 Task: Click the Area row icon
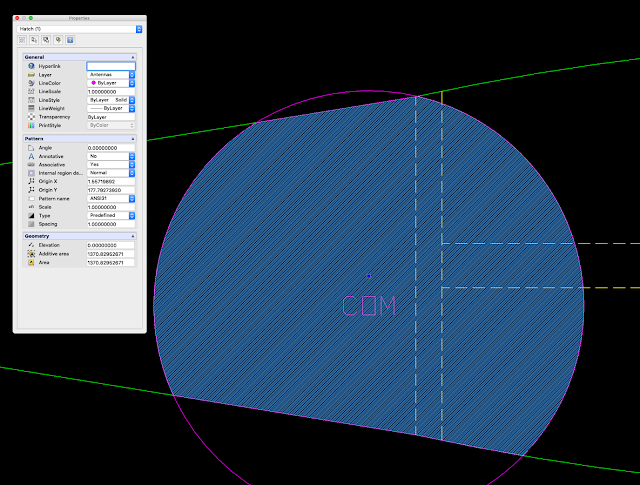tap(31, 263)
